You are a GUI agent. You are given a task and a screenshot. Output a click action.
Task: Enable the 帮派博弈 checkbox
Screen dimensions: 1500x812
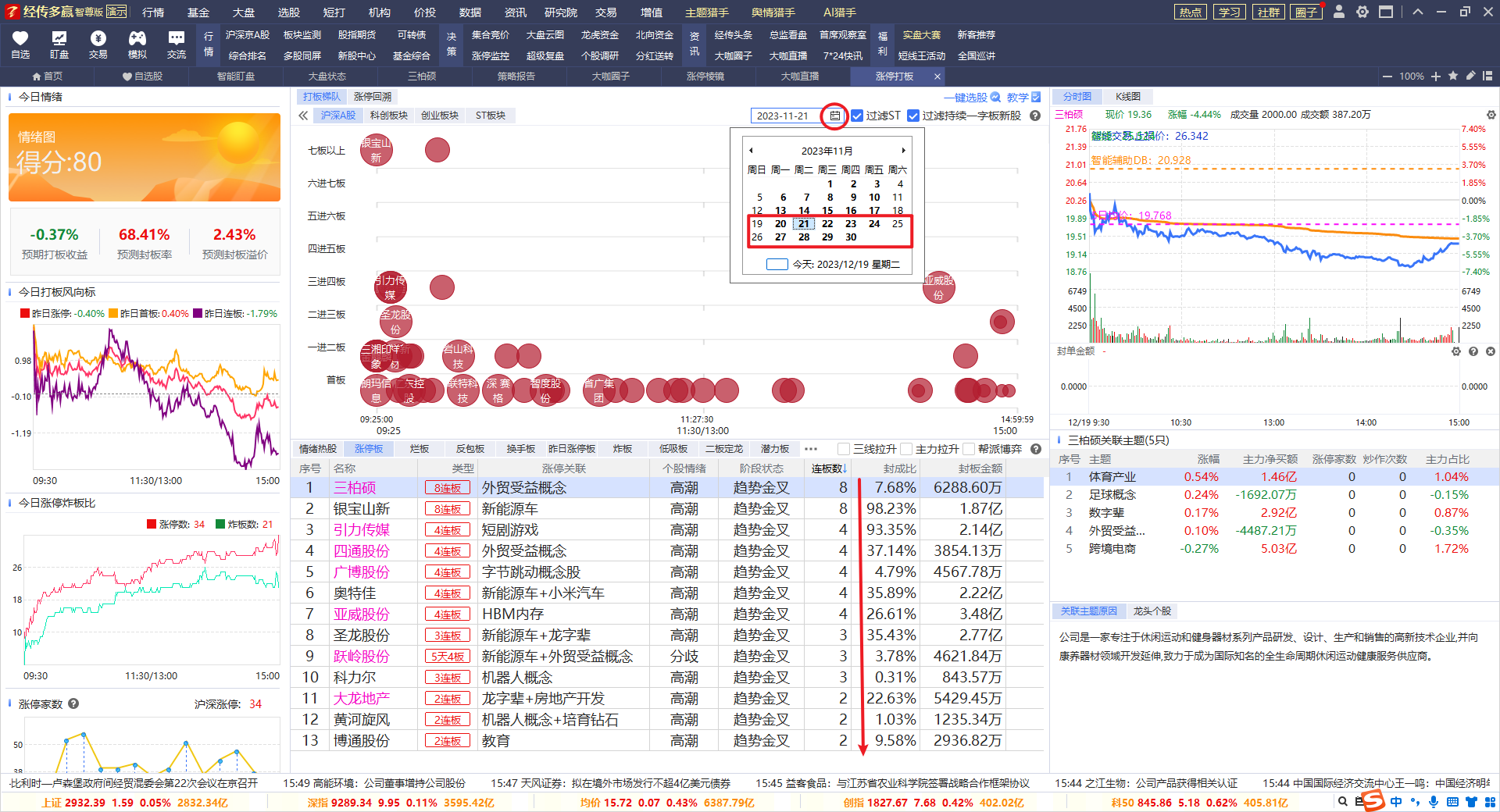pos(969,449)
